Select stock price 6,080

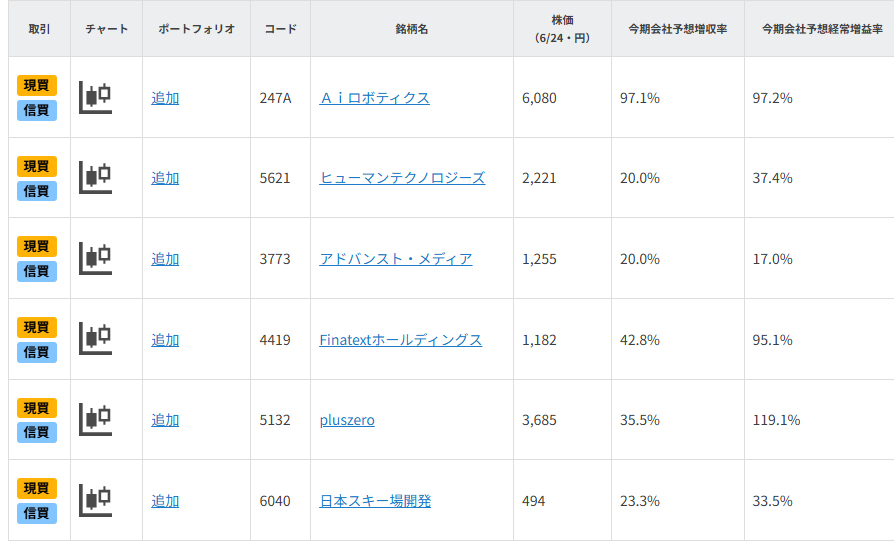tap(539, 98)
